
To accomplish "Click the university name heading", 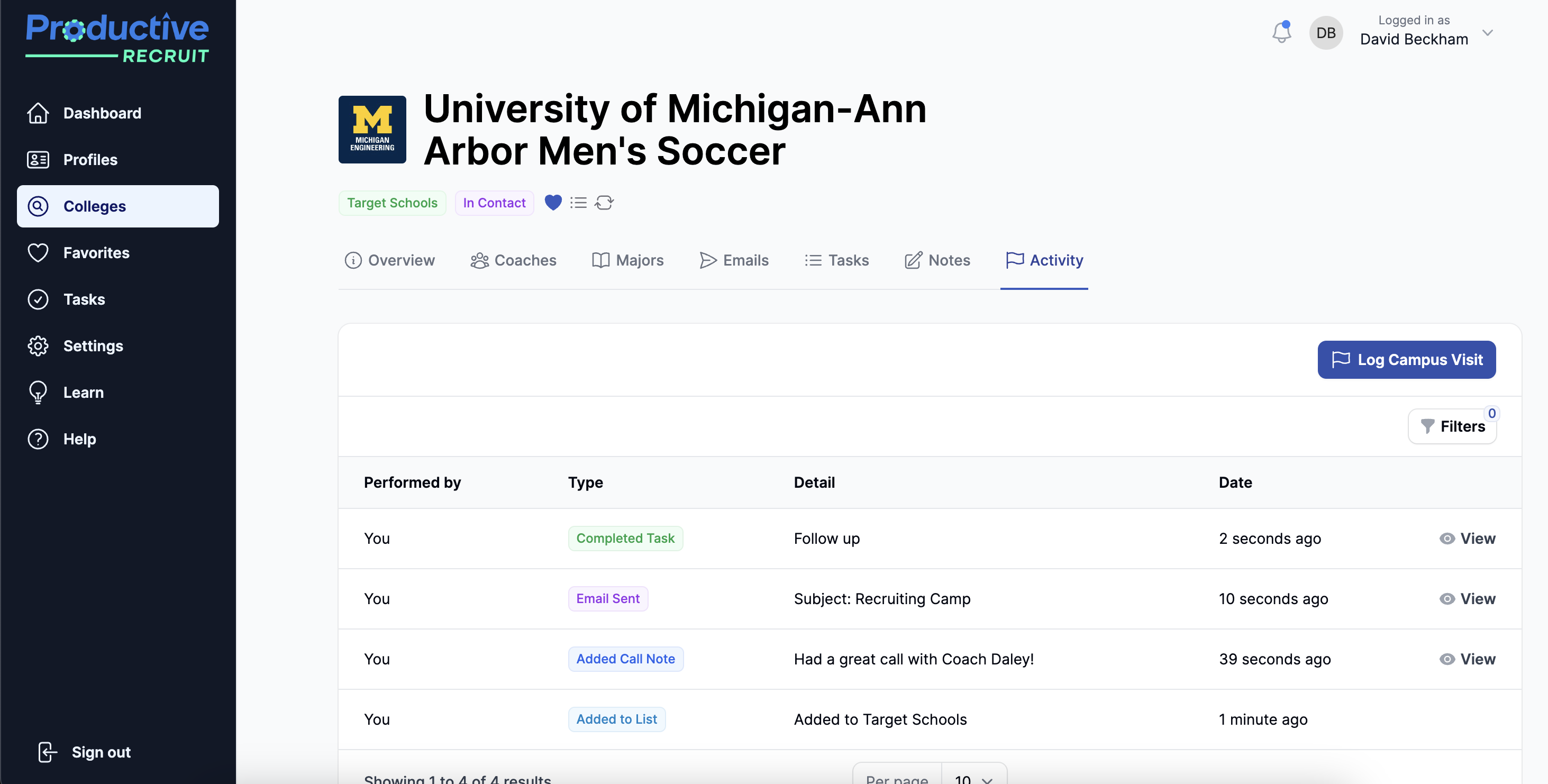I will click(x=675, y=129).
